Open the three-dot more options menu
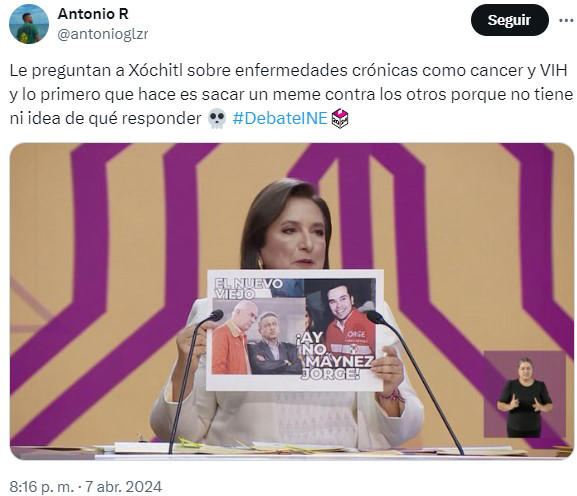The width and height of the screenshot is (577, 496). tap(566, 21)
